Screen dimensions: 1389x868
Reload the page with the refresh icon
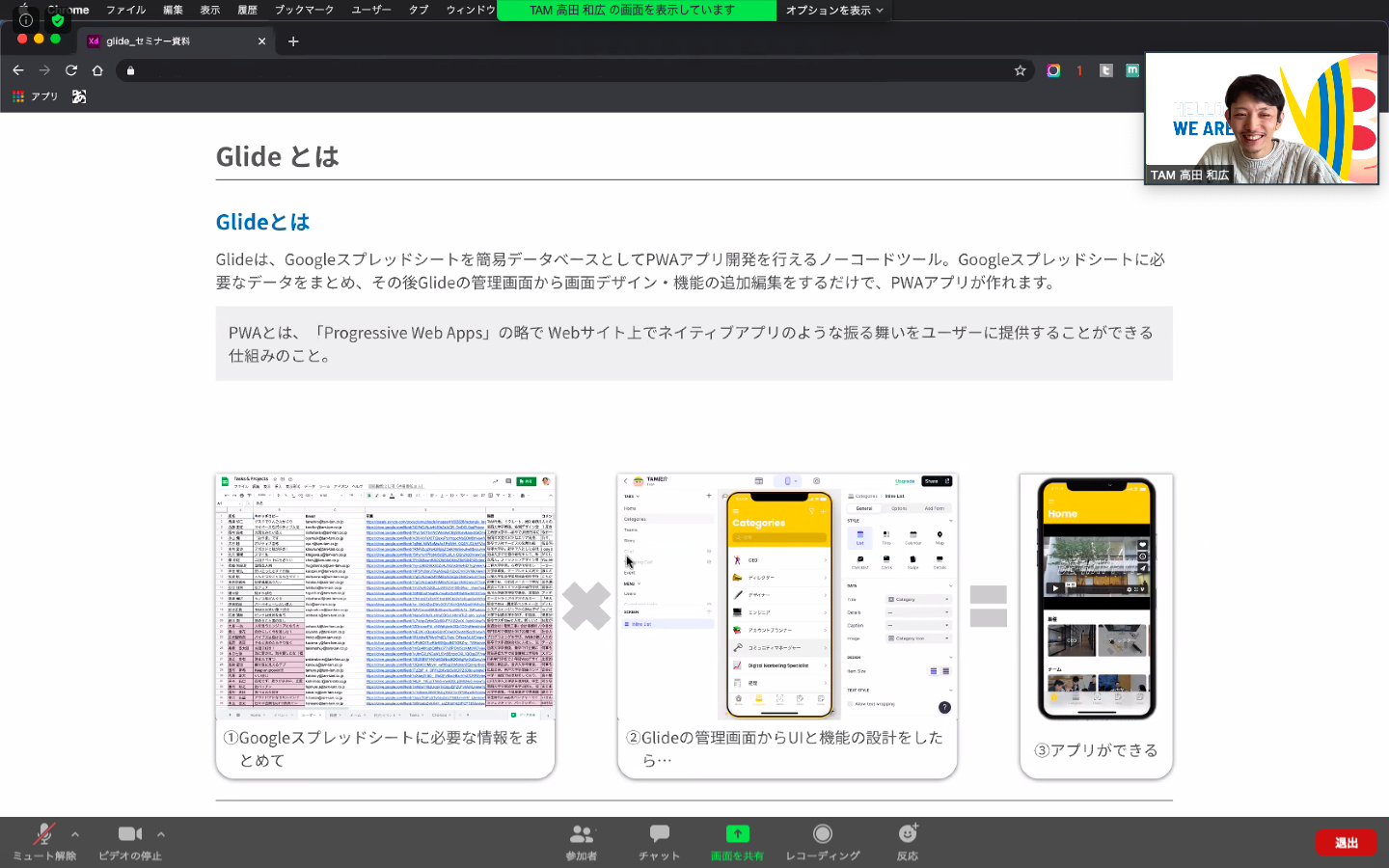(x=70, y=70)
